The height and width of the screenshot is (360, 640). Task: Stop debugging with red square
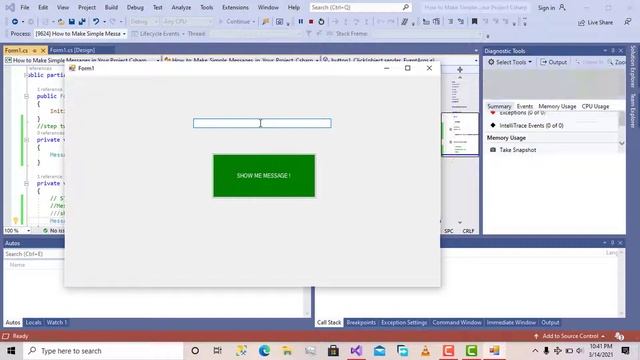(x=311, y=21)
